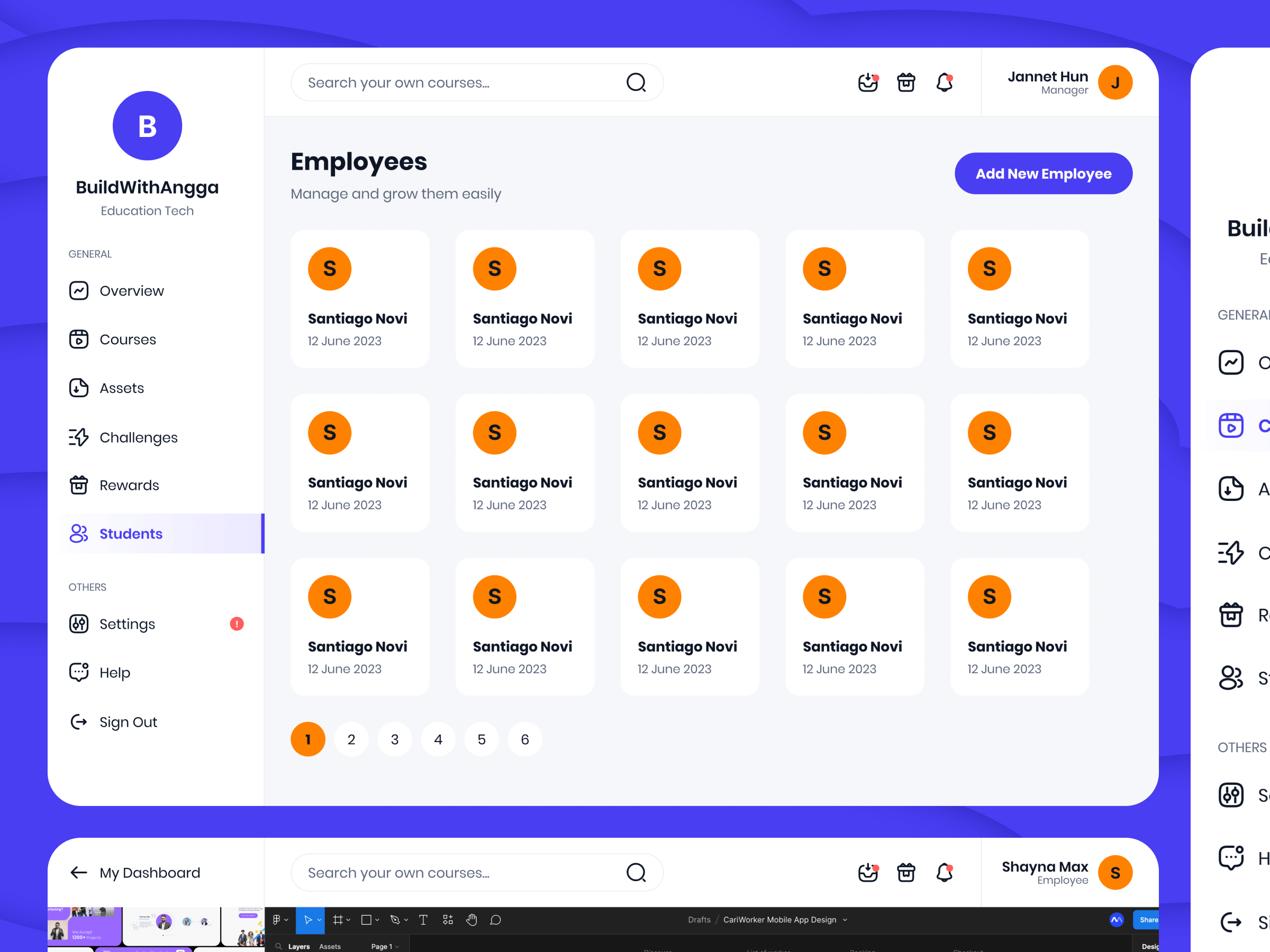
Task: Click the Challenges lightning icon
Action: pos(79,437)
